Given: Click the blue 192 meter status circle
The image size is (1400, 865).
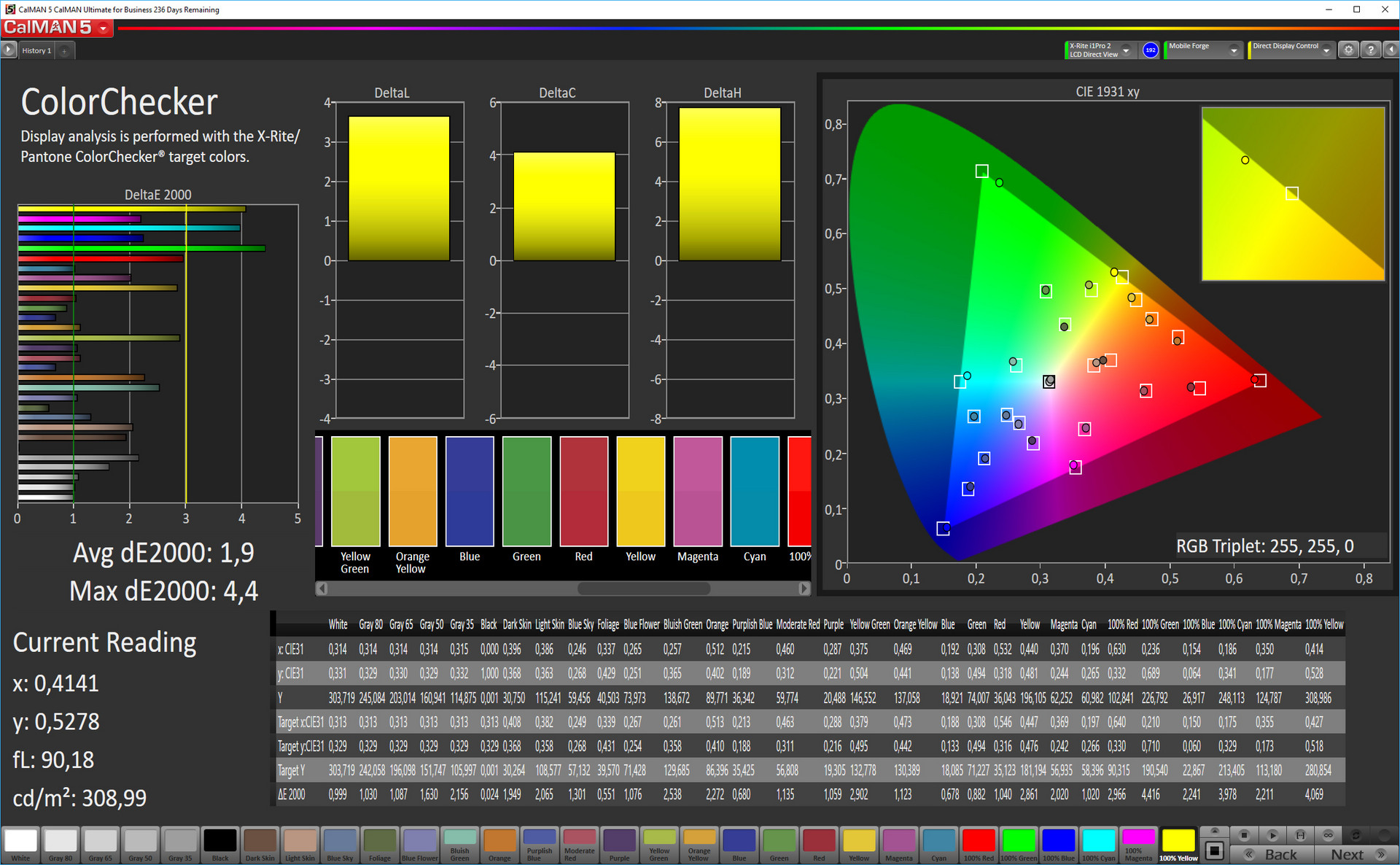Looking at the screenshot, I should click(x=1150, y=50).
